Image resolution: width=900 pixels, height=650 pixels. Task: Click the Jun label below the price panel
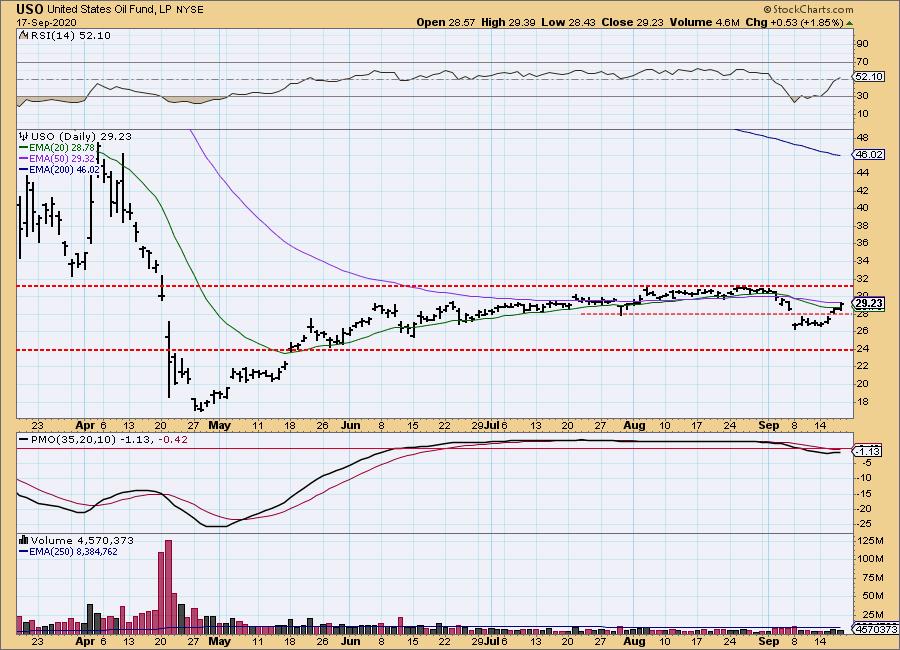[350, 425]
